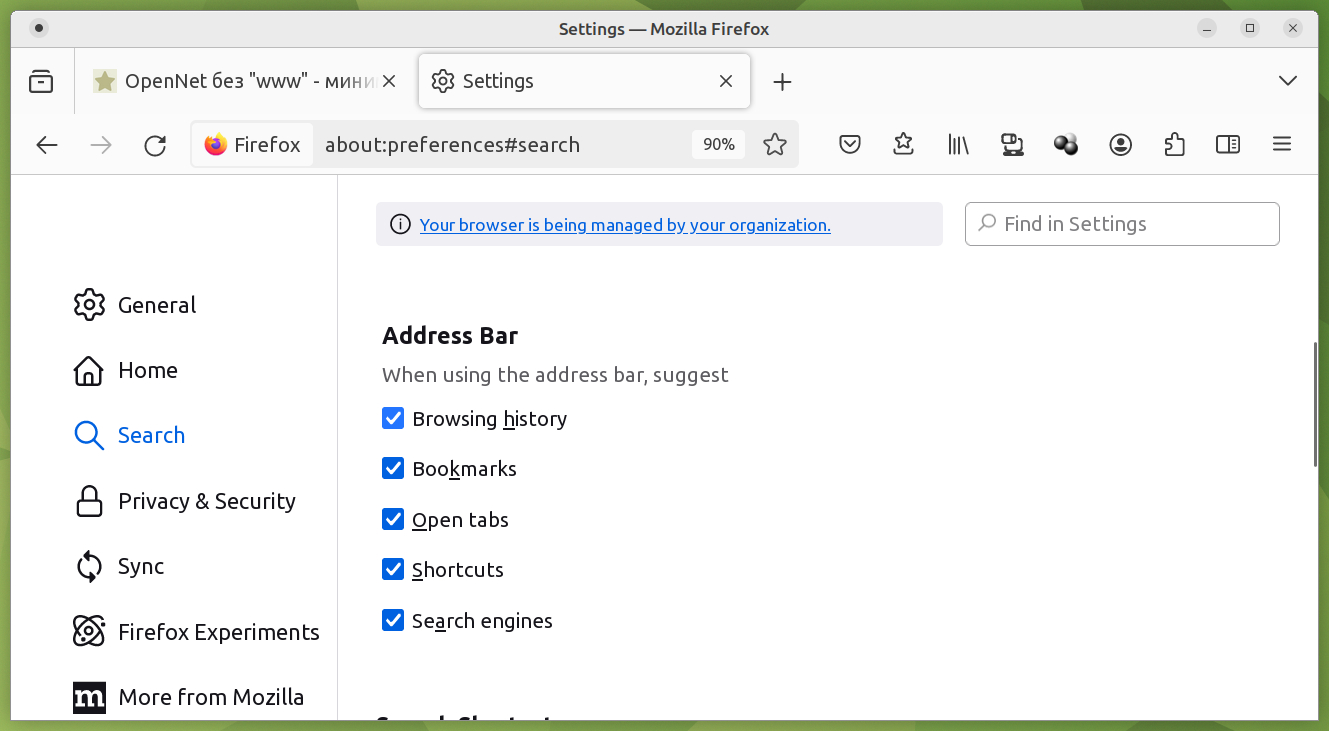1329x731 pixels.
Task: Open a new tab with plus button
Action: click(x=782, y=81)
